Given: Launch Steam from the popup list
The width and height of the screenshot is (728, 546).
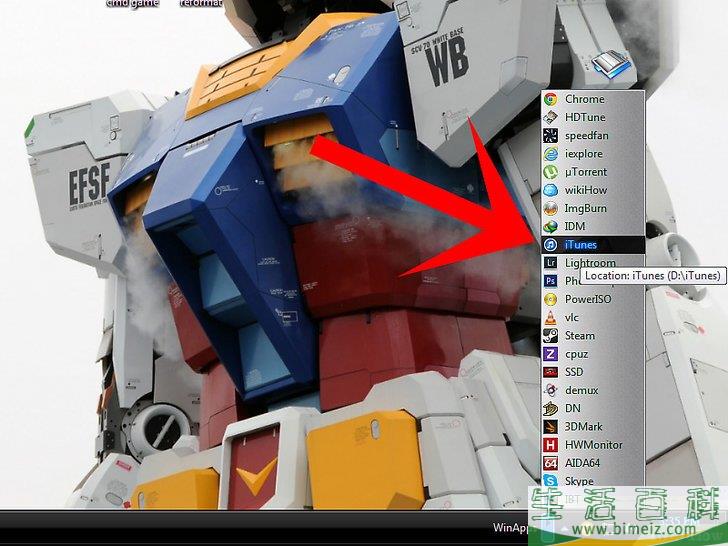Looking at the screenshot, I should click(x=593, y=335).
